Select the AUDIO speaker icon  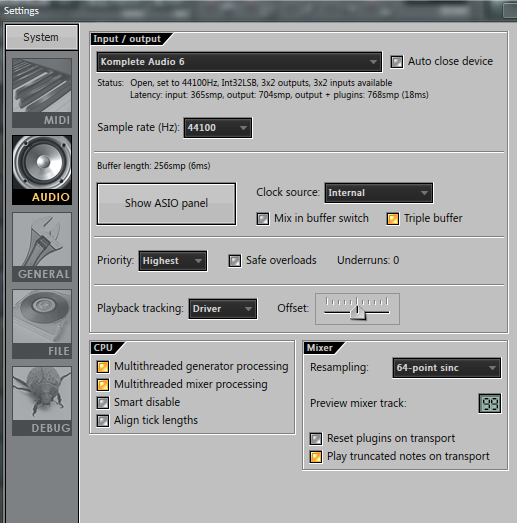click(x=42, y=170)
